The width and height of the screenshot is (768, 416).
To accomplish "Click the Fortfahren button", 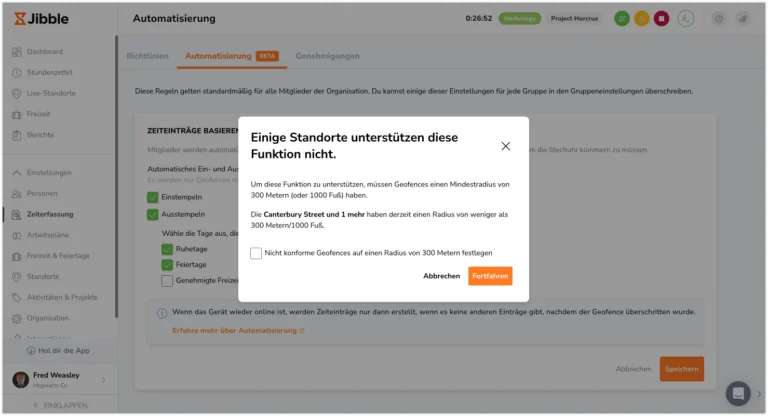I will point(490,276).
